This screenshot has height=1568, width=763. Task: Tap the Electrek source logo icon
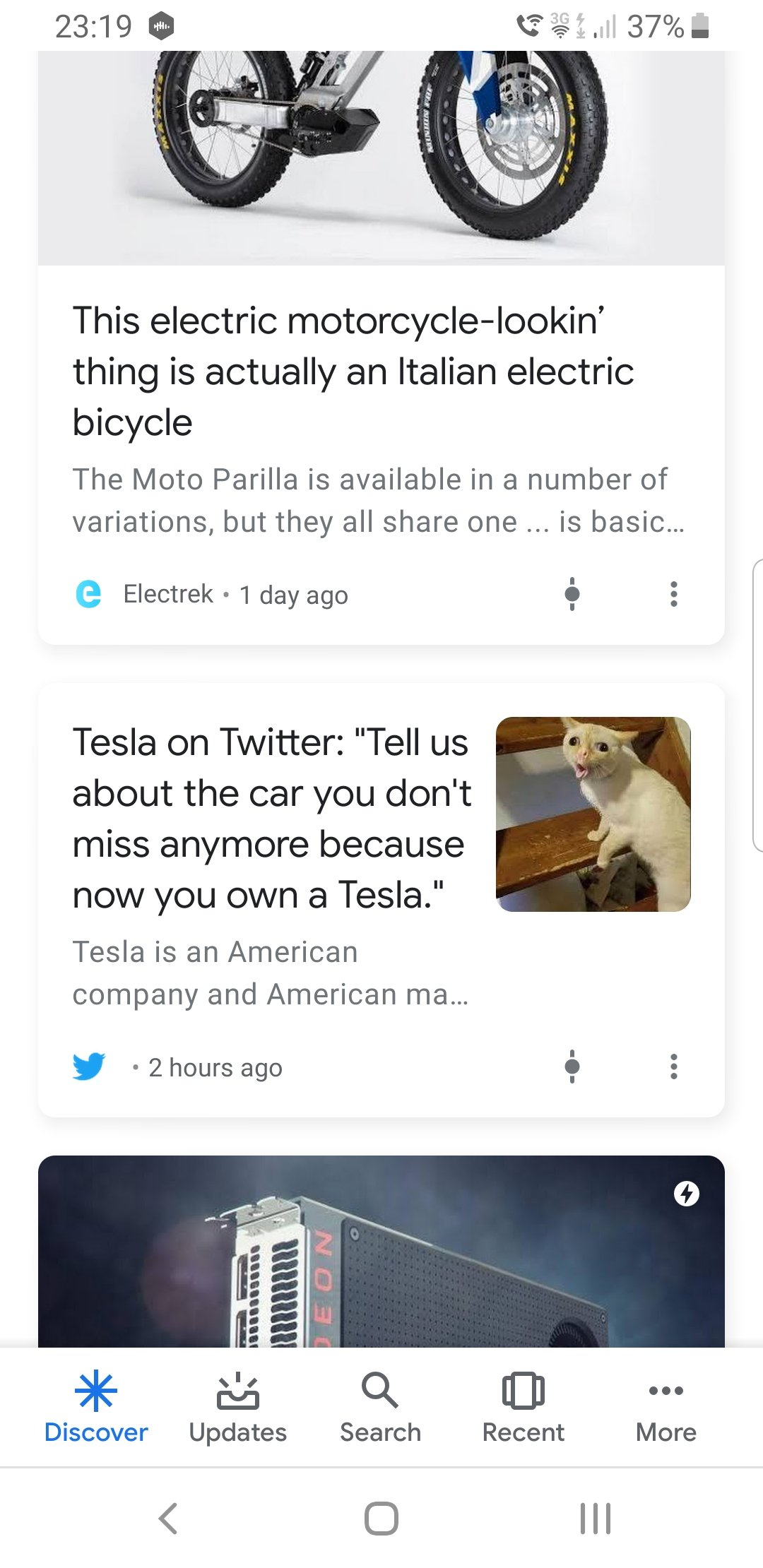[88, 594]
